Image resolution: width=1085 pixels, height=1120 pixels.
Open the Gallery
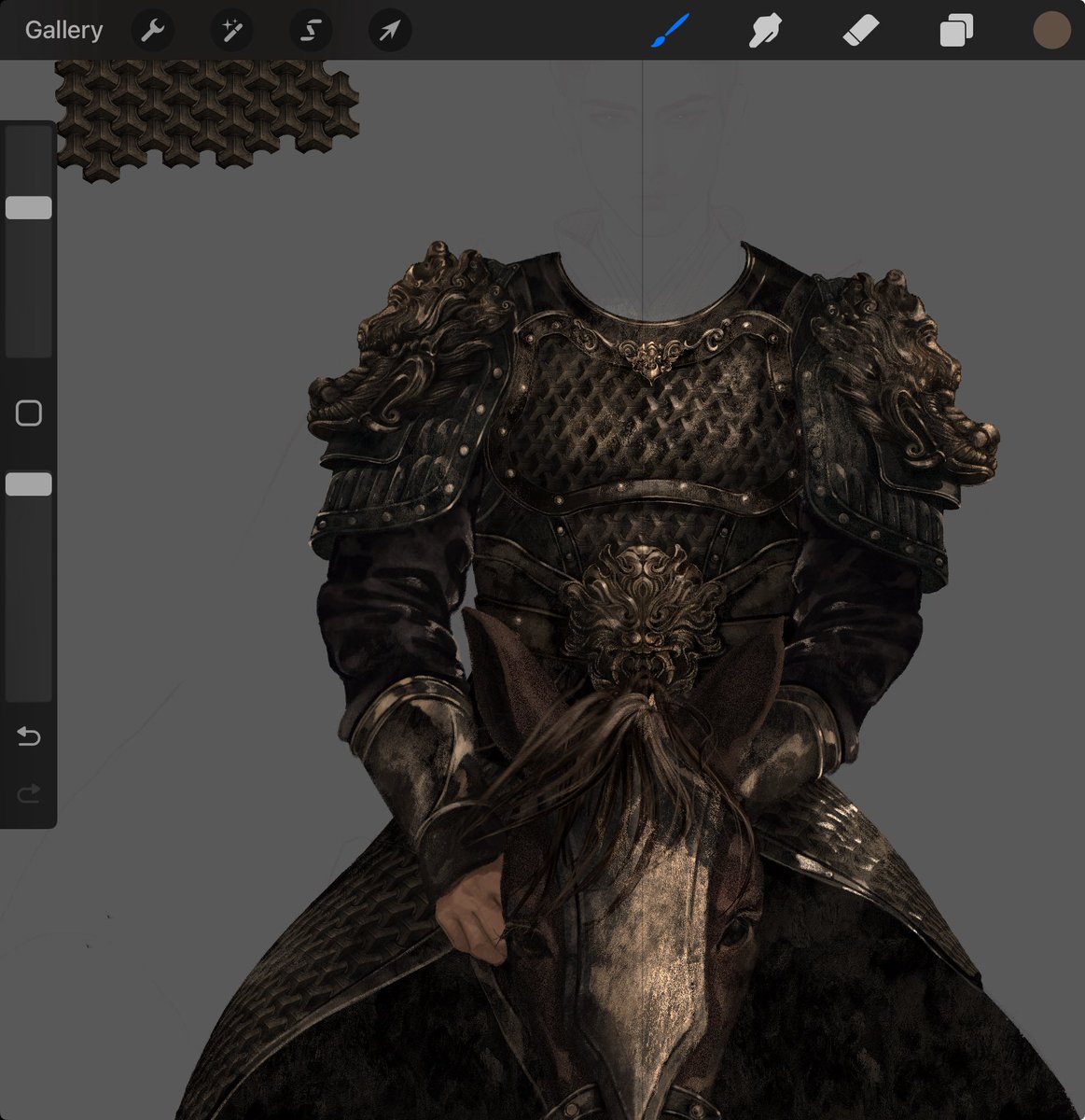click(x=63, y=30)
